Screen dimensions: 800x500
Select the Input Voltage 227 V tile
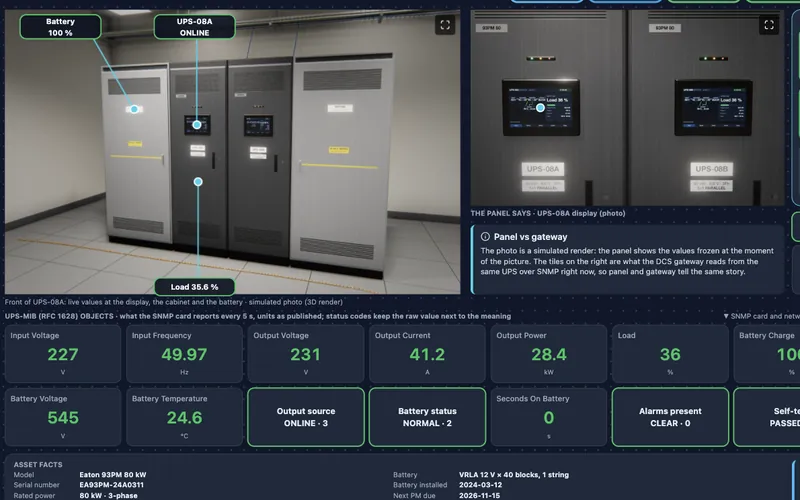click(63, 354)
